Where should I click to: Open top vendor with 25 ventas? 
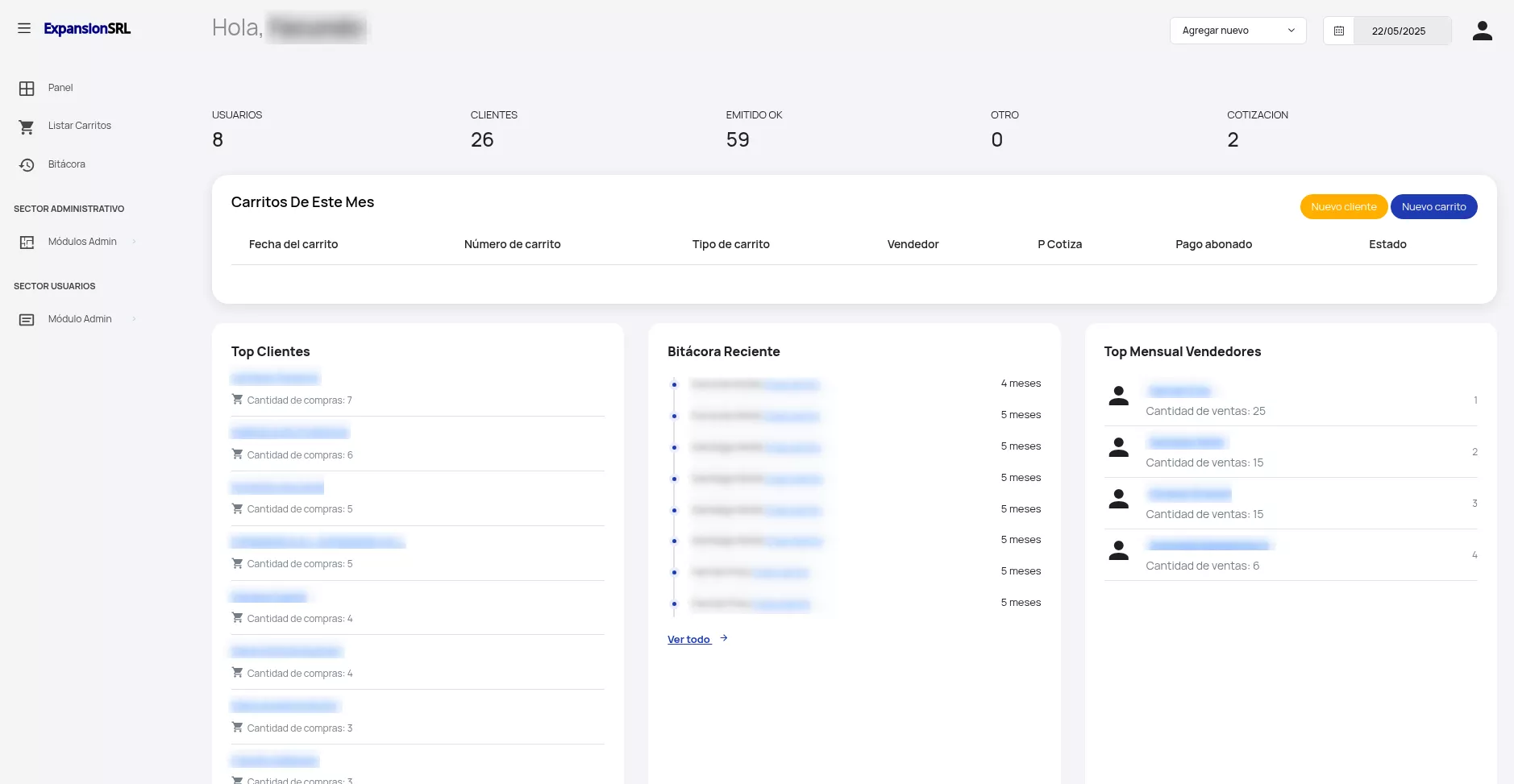click(x=1179, y=392)
